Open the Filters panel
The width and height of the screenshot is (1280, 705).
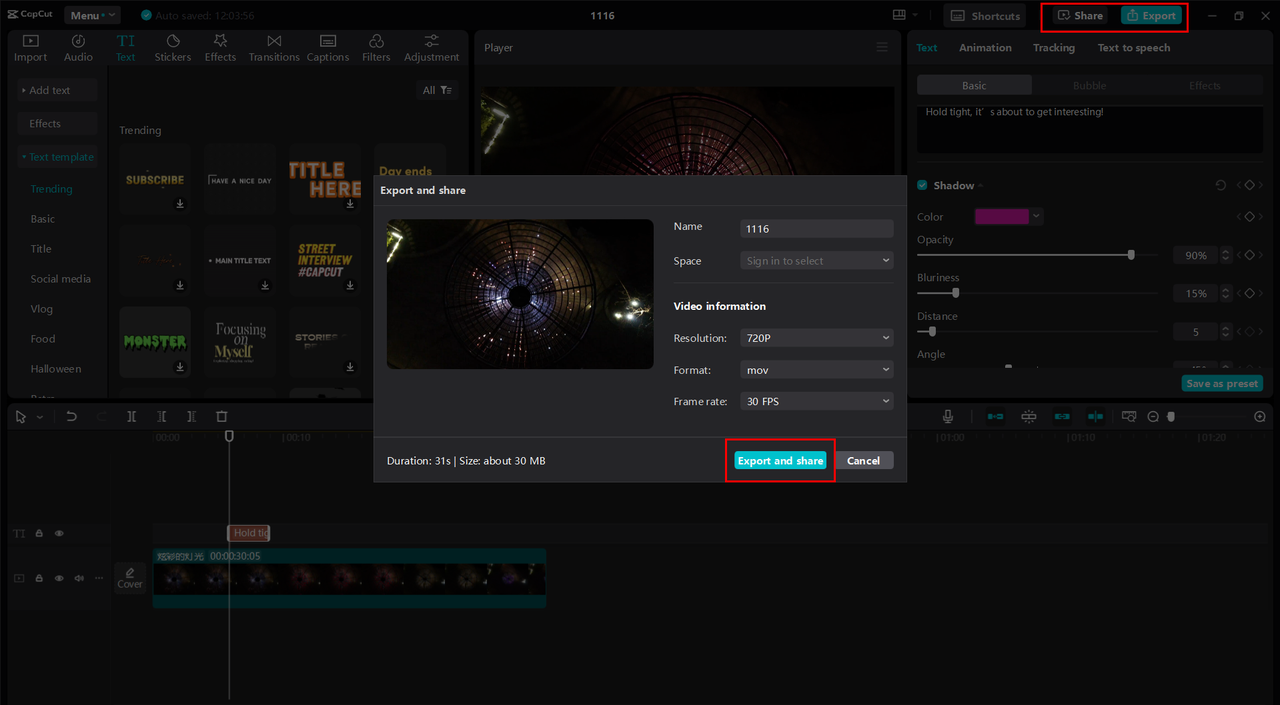click(x=376, y=48)
